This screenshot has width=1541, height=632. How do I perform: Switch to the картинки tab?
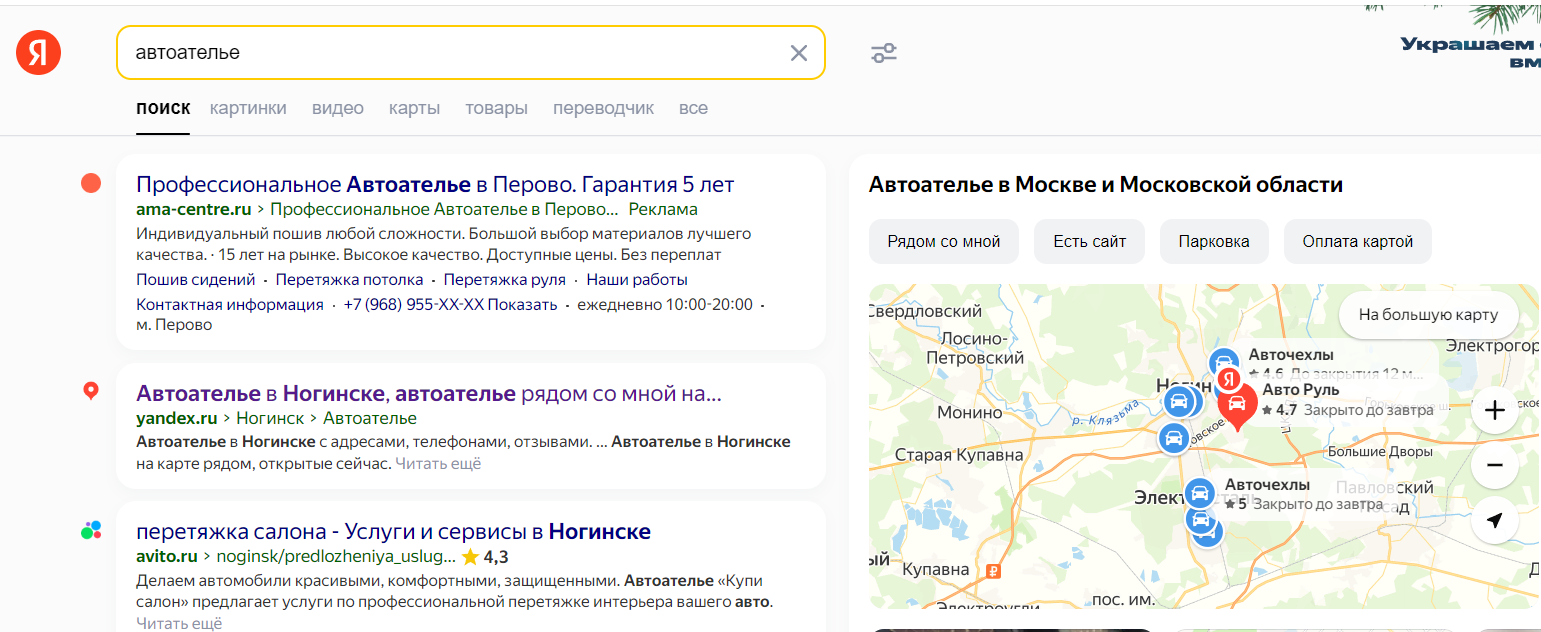(248, 108)
